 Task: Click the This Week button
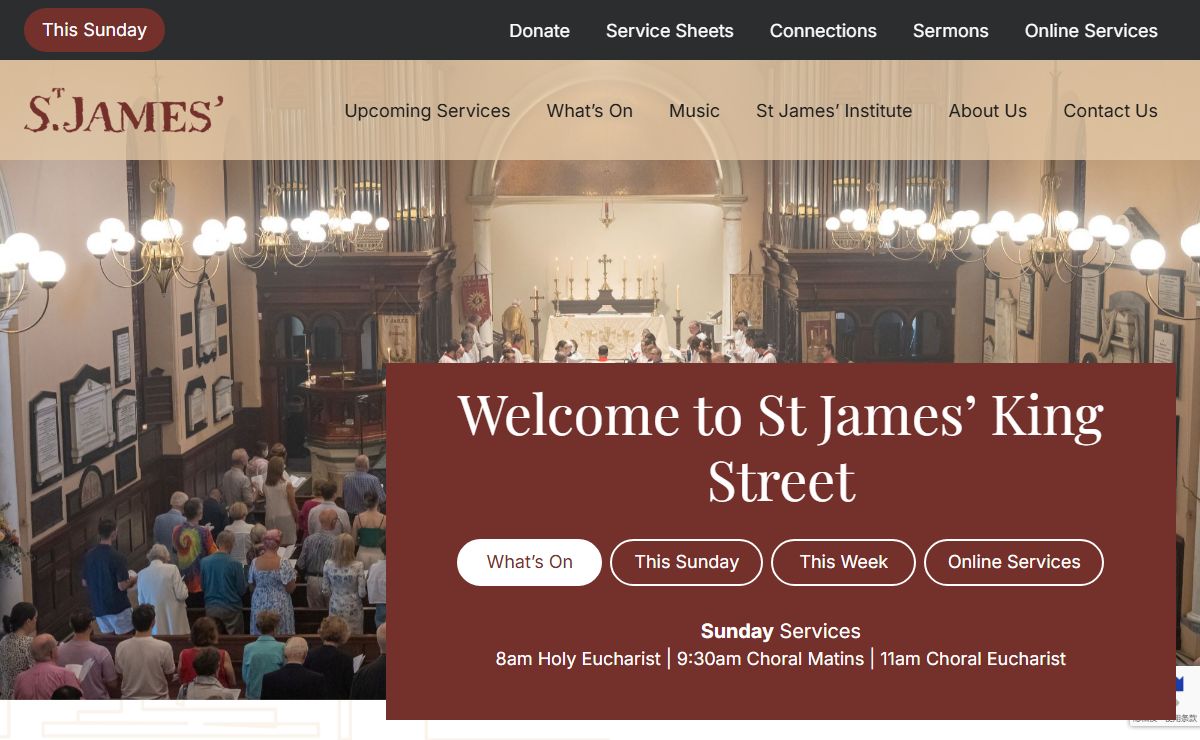point(843,562)
